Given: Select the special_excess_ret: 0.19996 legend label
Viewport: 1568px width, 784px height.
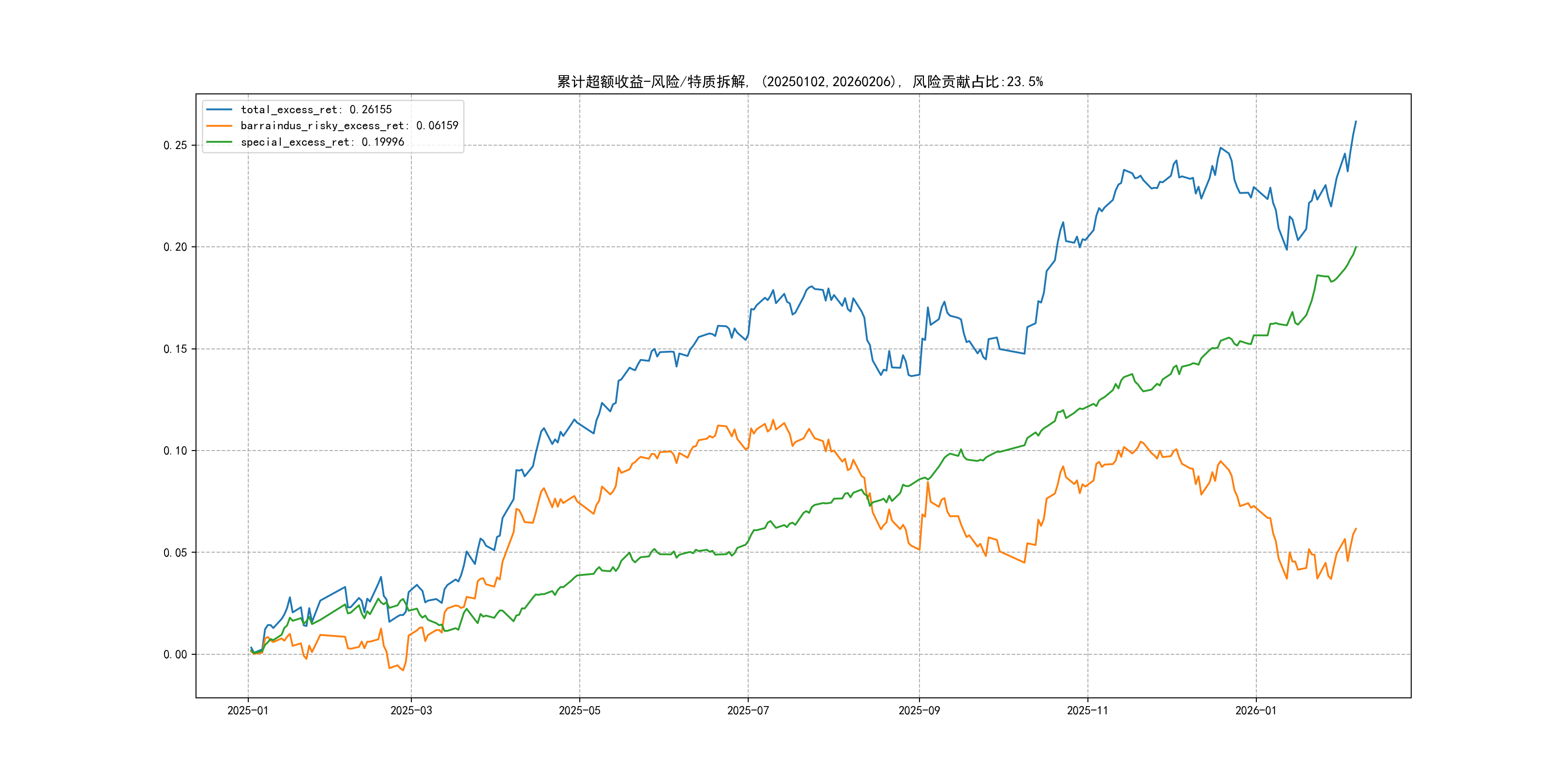Looking at the screenshot, I should point(322,142).
